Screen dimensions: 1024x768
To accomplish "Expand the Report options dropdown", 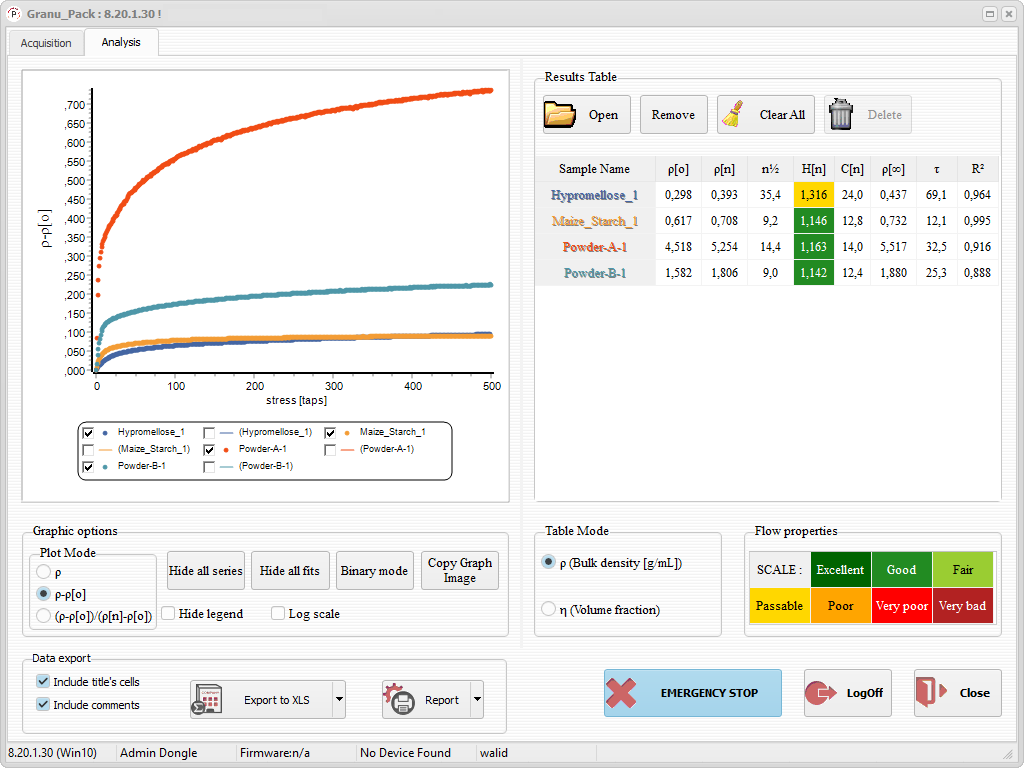I will point(476,699).
